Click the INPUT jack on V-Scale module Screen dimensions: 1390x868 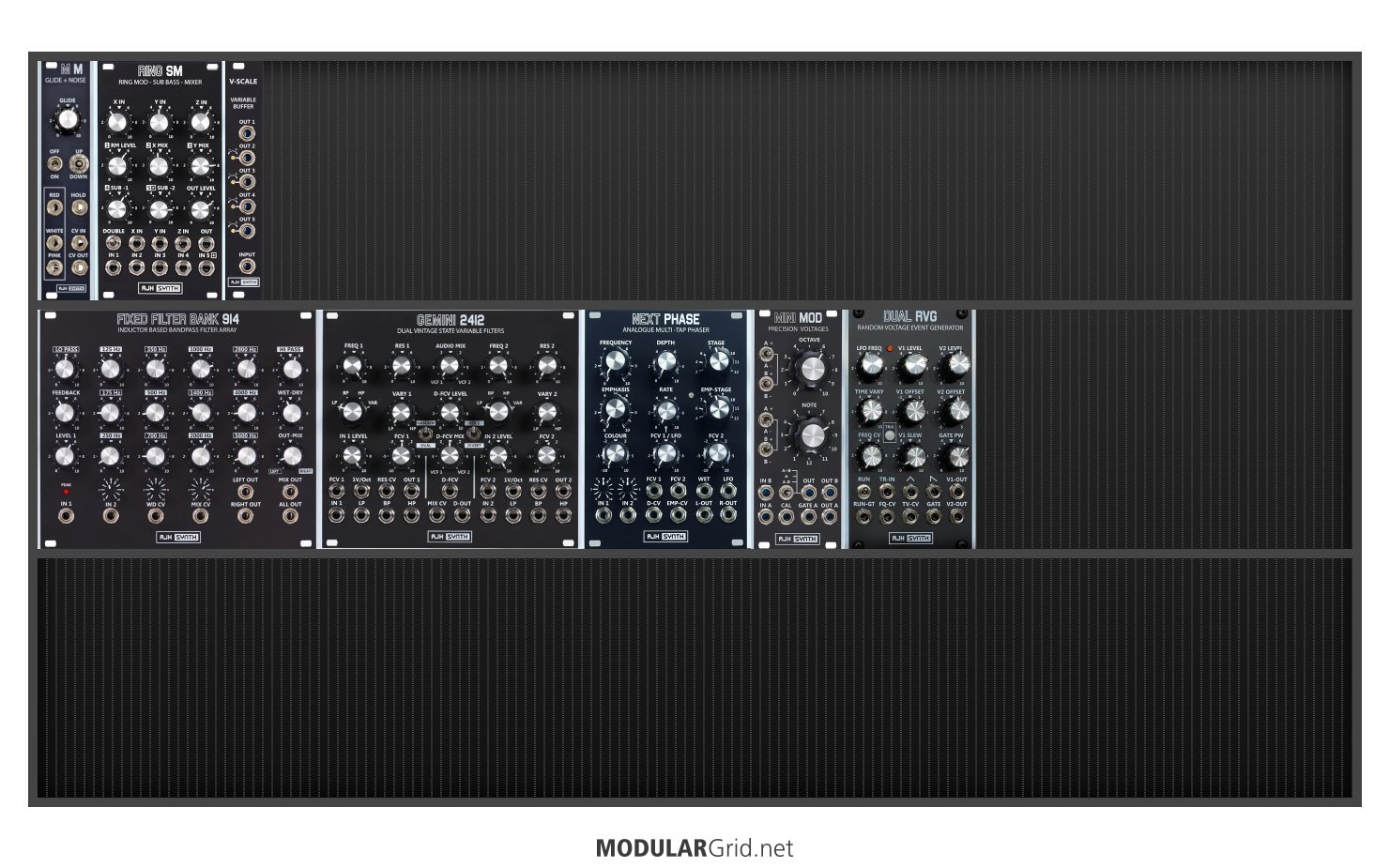[247, 266]
